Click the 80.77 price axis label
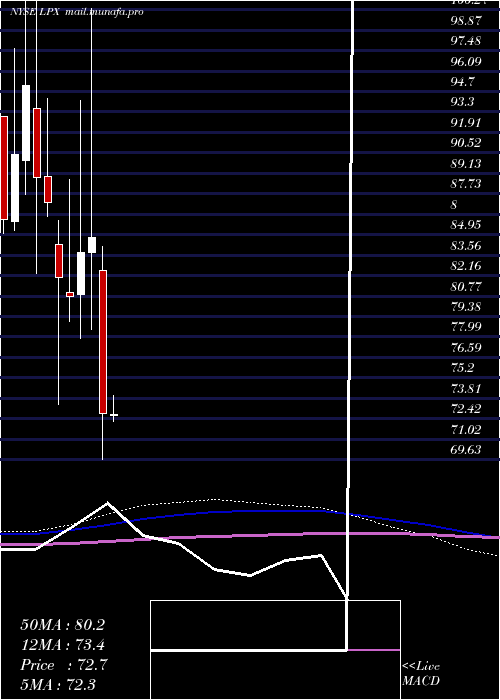The image size is (500, 700). [466, 287]
